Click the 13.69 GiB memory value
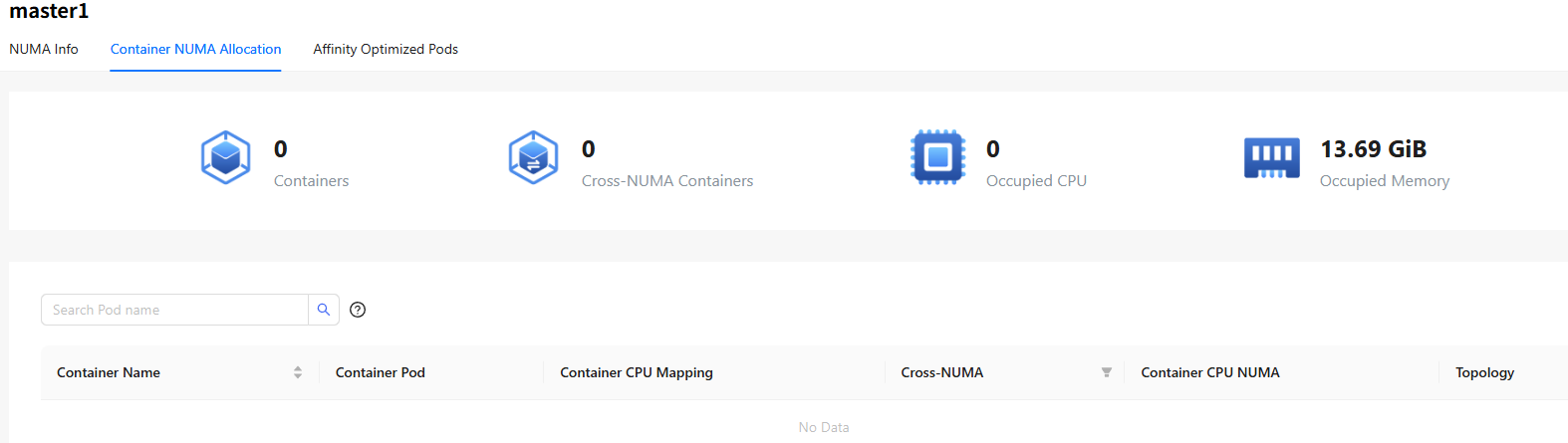This screenshot has width=1568, height=443. 1374,149
